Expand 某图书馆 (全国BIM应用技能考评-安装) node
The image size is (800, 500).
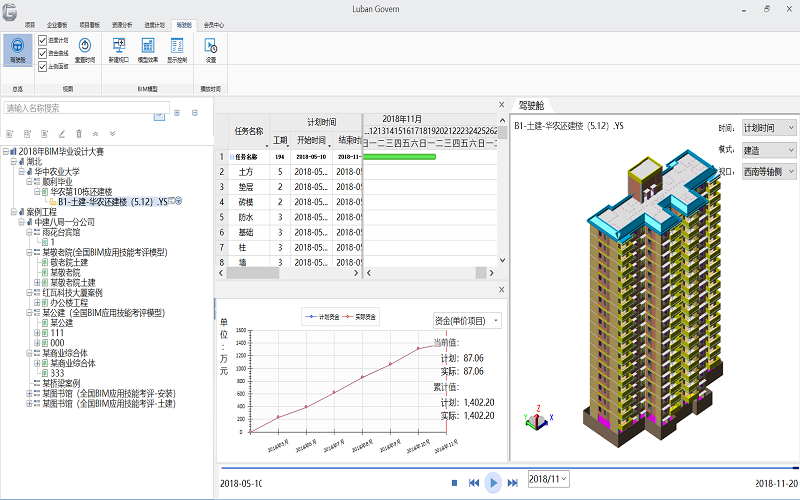point(29,393)
